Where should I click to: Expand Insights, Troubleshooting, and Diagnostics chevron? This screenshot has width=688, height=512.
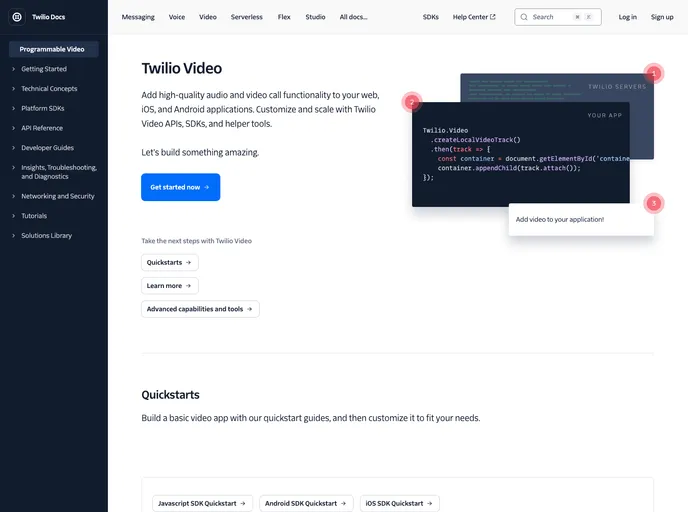(x=13, y=168)
